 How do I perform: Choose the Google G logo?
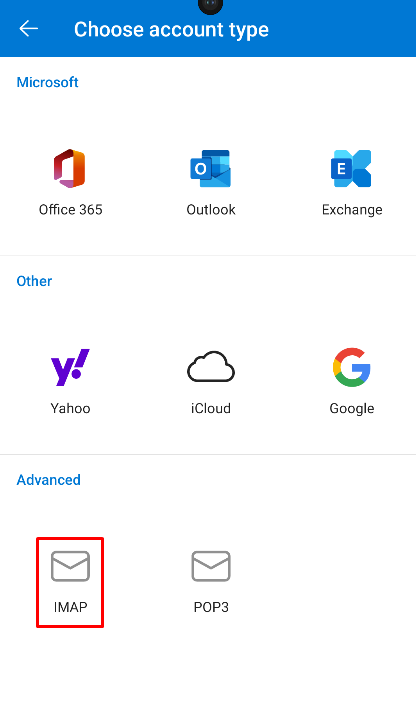tap(352, 367)
